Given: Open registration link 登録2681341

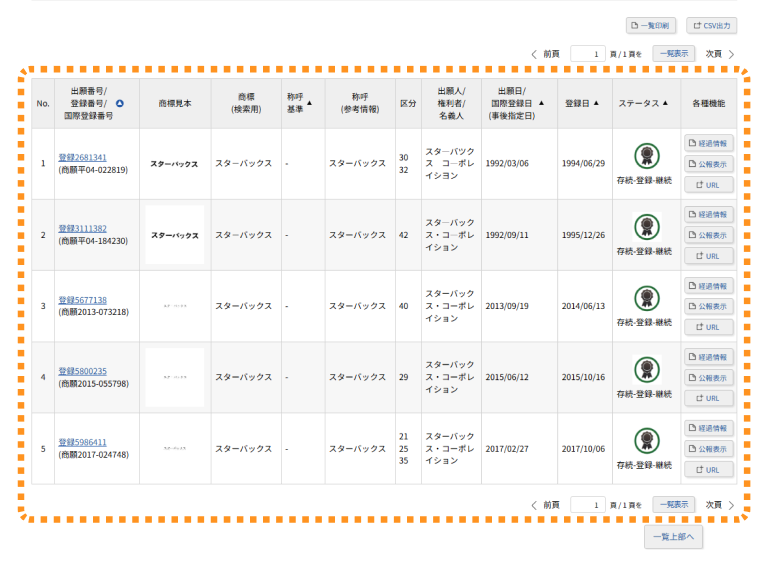Looking at the screenshot, I should pos(82,157).
